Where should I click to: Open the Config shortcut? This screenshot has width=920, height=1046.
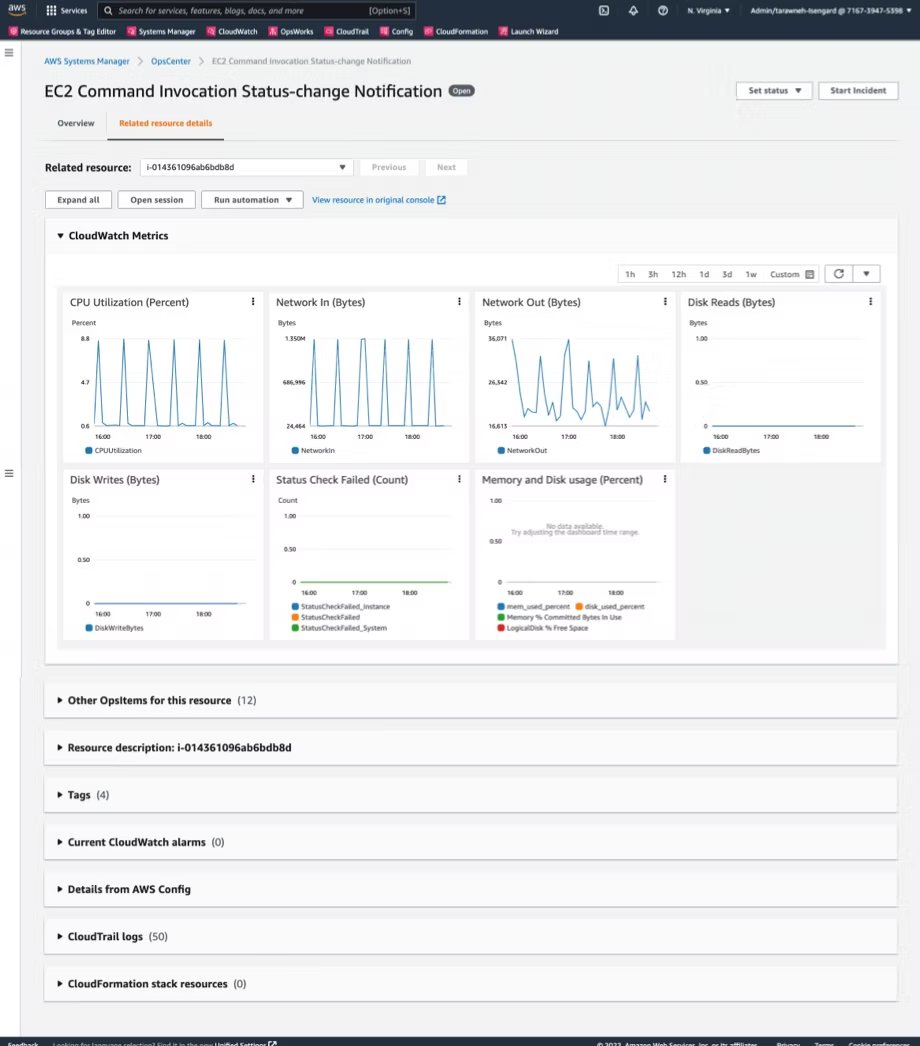[396, 31]
